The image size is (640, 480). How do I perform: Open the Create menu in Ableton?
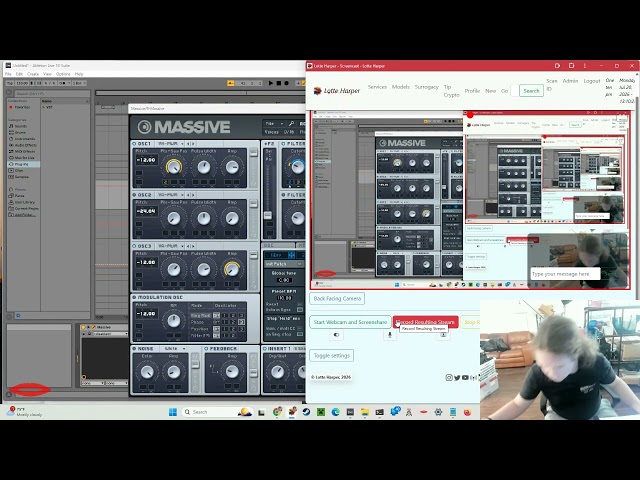click(x=33, y=74)
